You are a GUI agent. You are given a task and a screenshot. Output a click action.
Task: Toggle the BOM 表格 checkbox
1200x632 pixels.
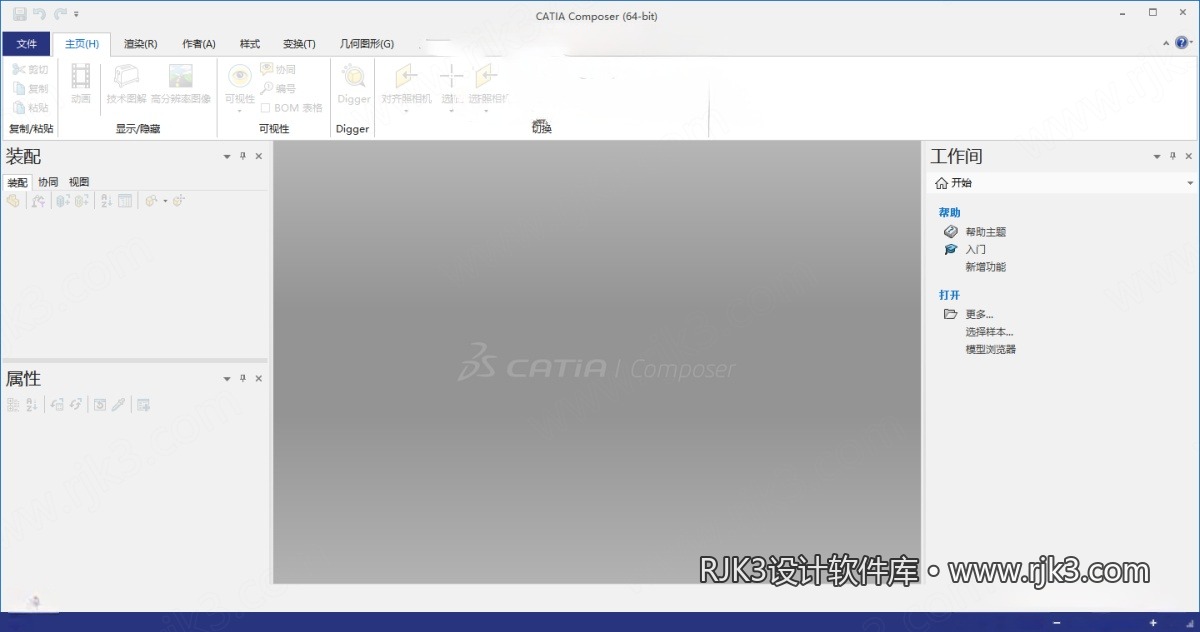[x=265, y=108]
